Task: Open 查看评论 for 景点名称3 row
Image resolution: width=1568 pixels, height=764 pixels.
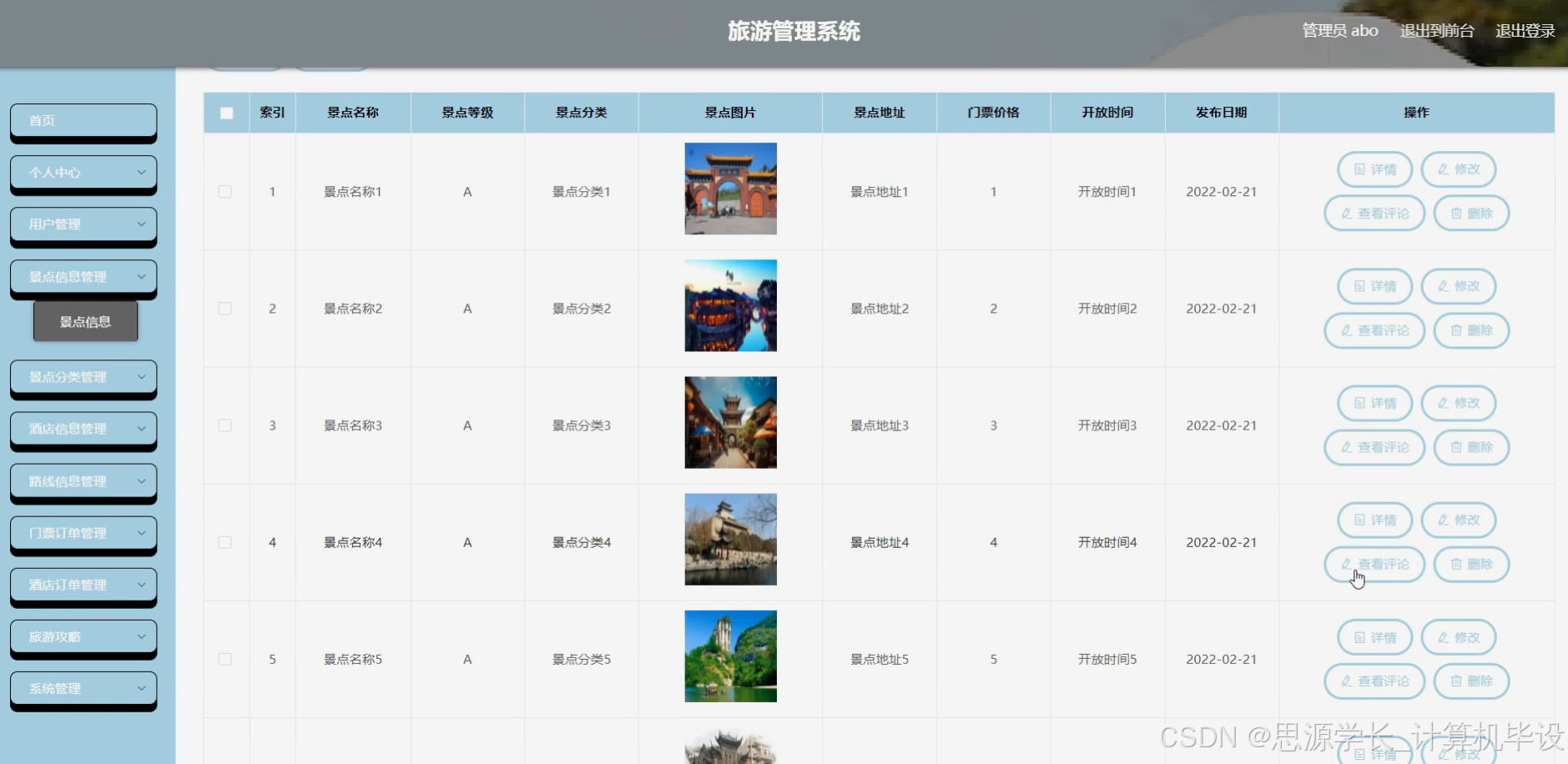Action: [1374, 447]
